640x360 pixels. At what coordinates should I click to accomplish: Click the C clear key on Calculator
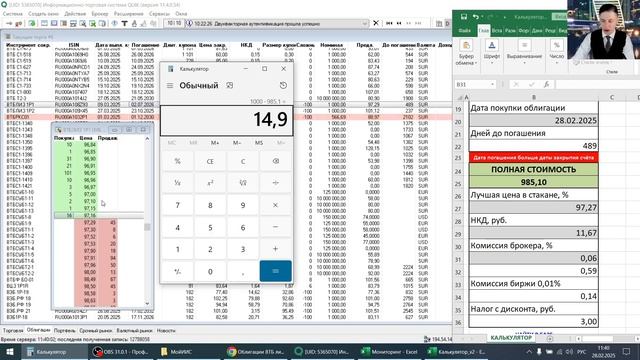tap(243, 161)
